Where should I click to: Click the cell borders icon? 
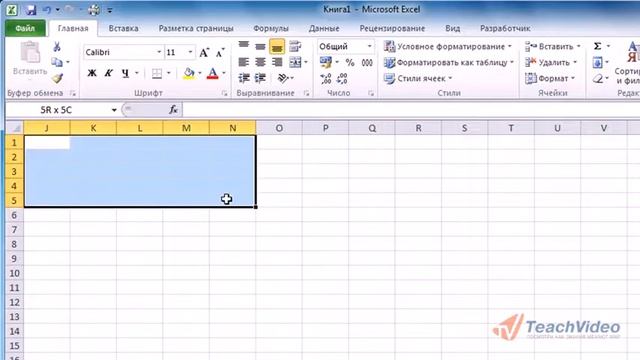click(157, 73)
